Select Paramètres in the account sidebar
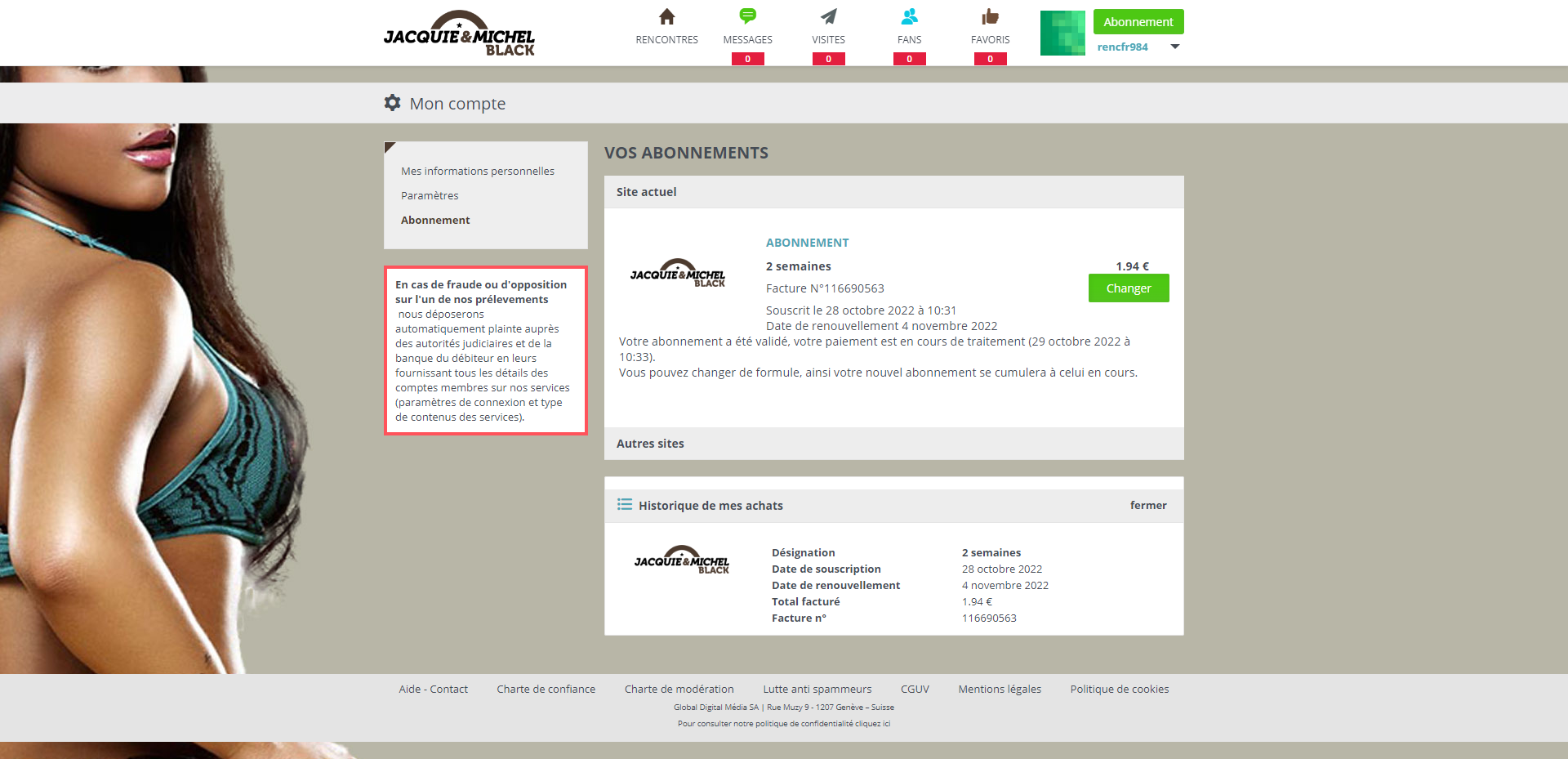The height and width of the screenshot is (759, 1568). 430,196
